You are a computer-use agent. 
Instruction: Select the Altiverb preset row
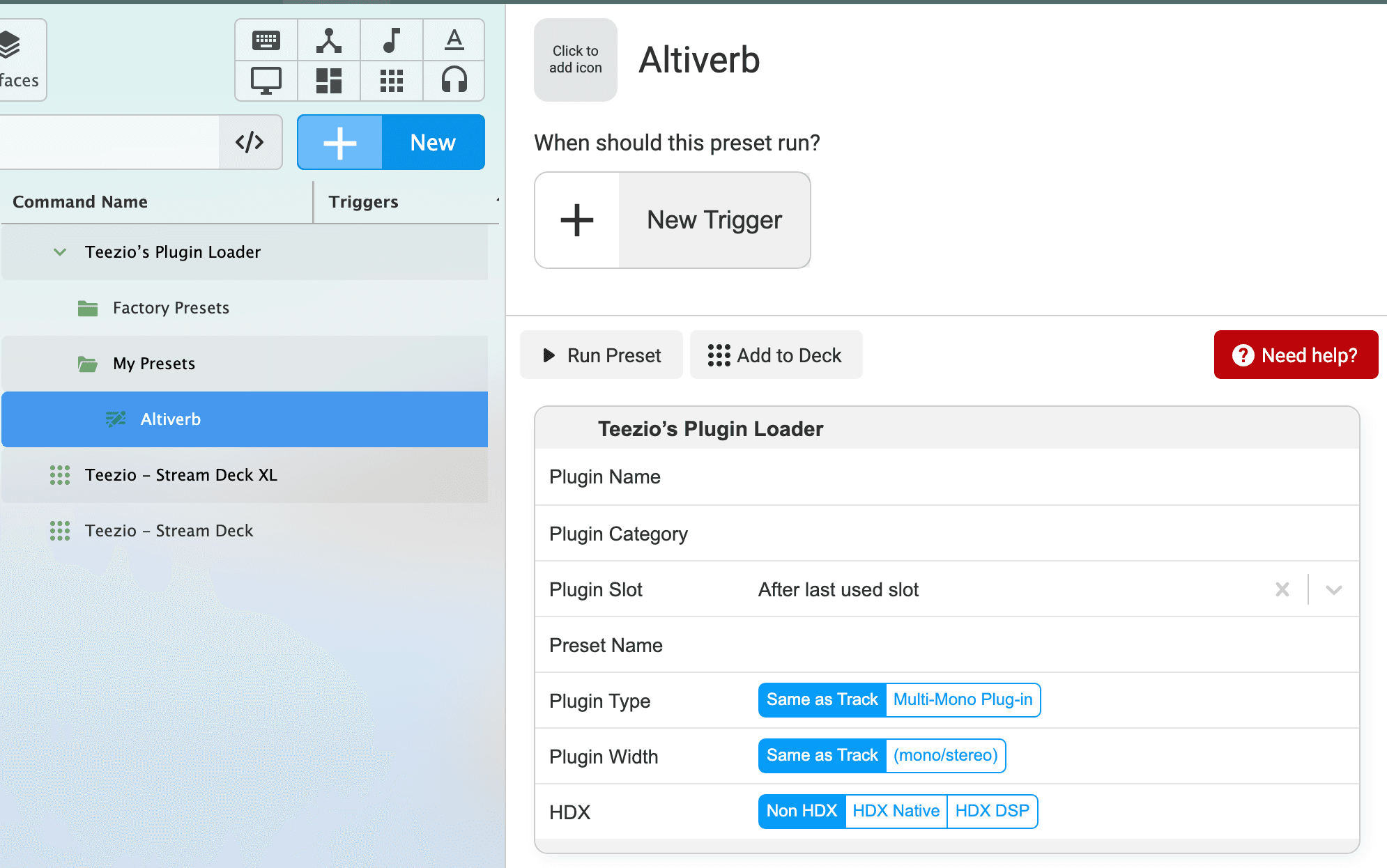245,419
